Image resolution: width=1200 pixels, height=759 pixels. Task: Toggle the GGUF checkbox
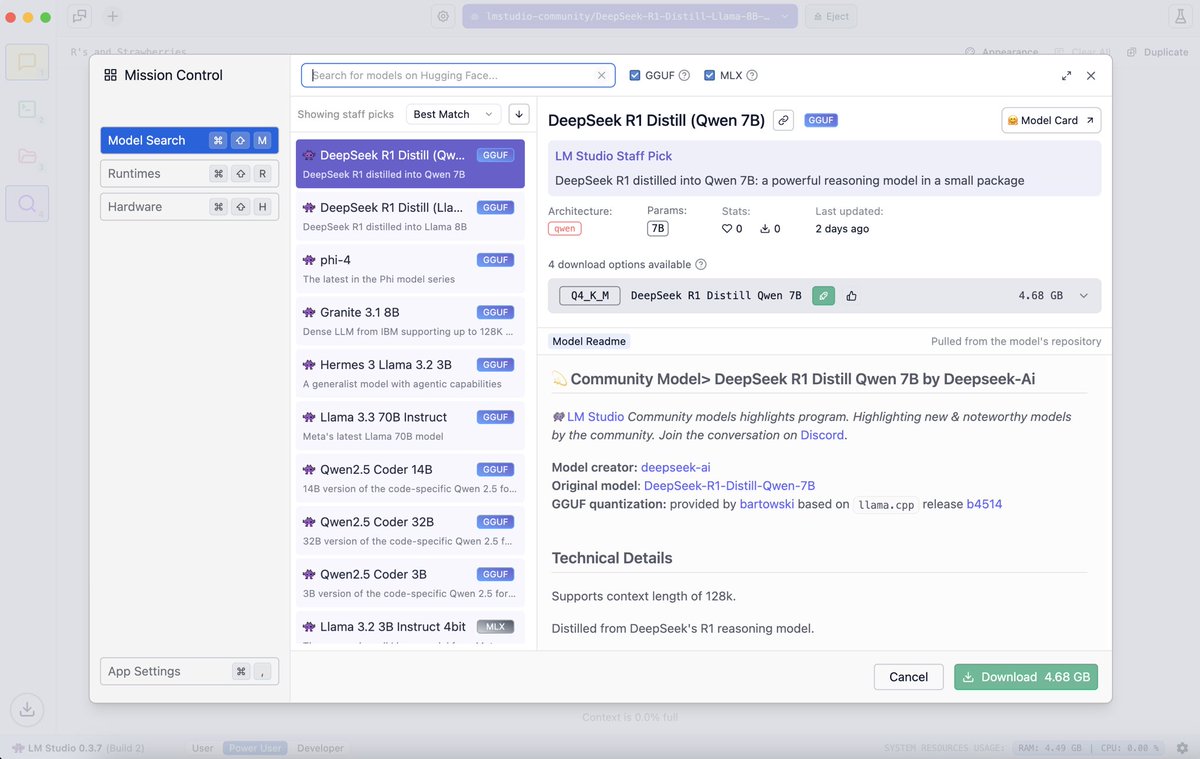[635, 75]
